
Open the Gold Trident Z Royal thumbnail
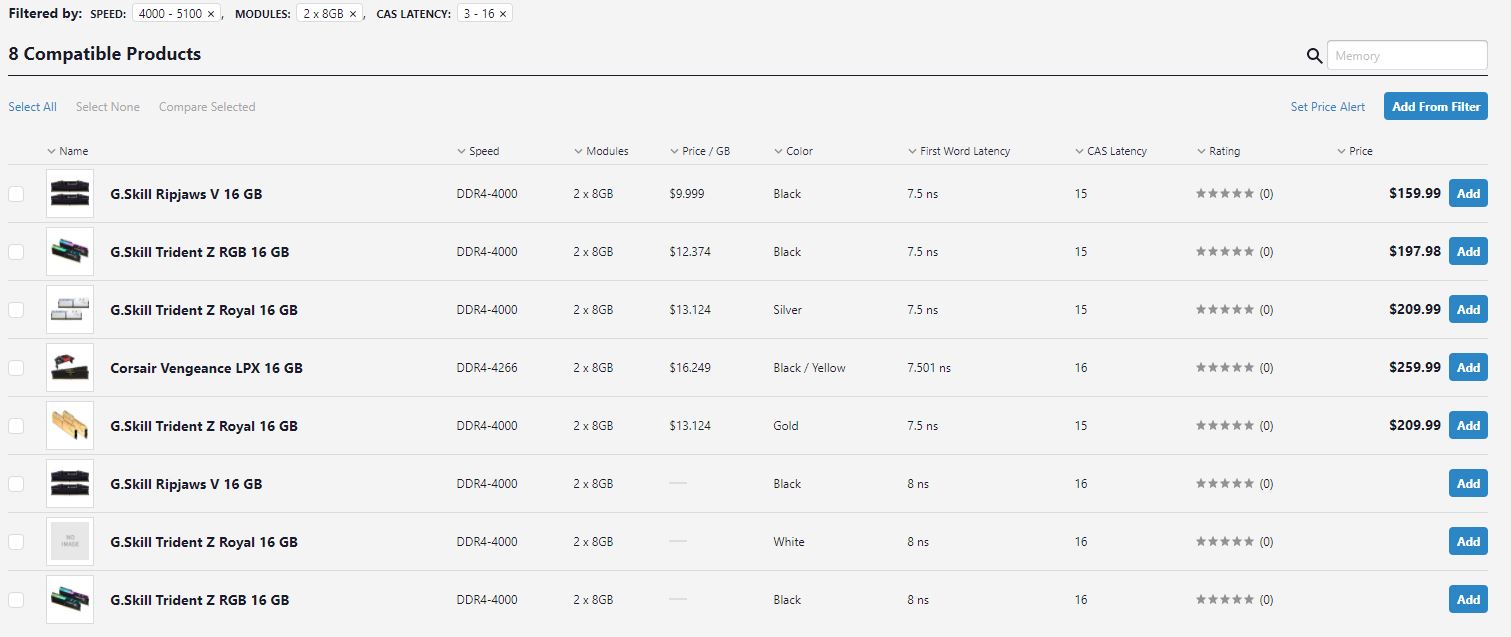[x=70, y=426]
